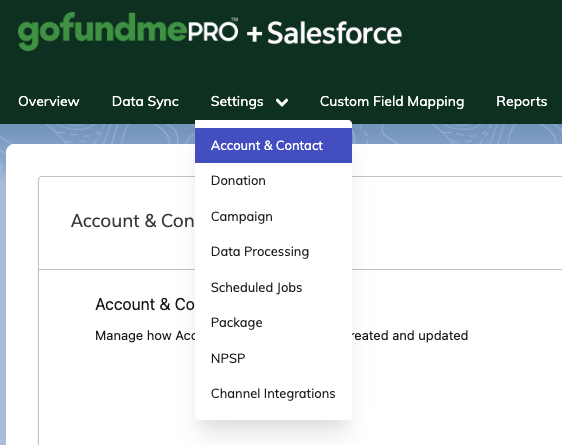This screenshot has width=562, height=445.
Task: Click the 'Manage how Acc' description text
Action: [x=145, y=336]
